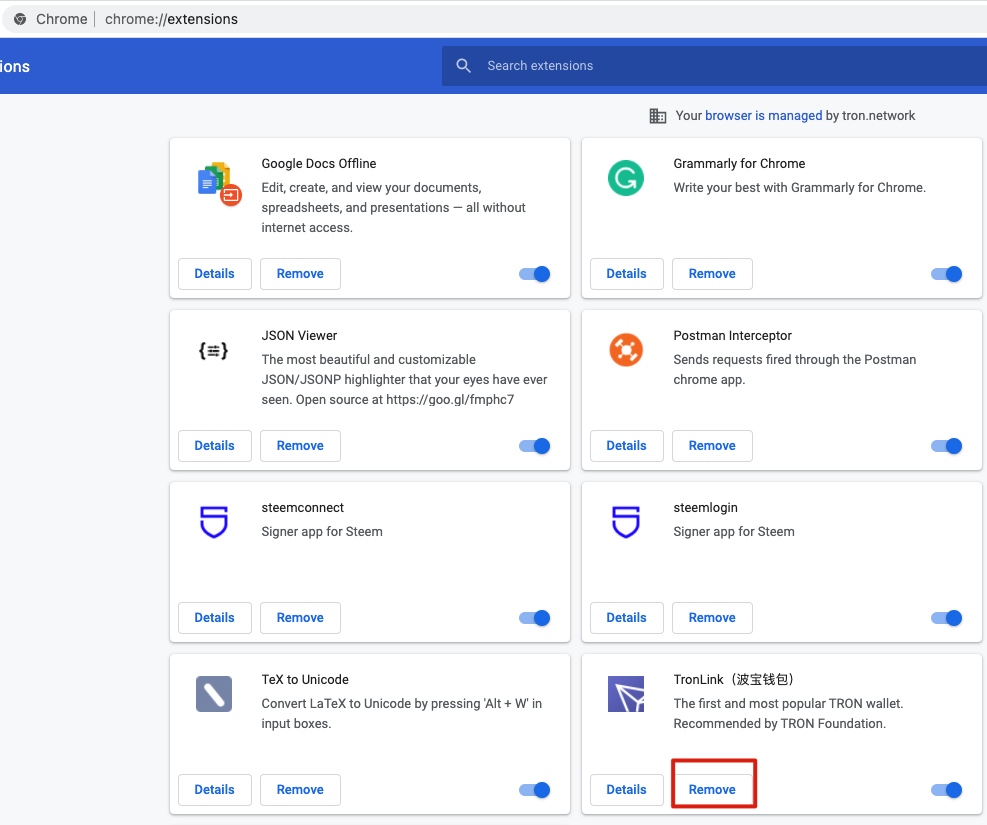Open Details for Google Docs Offline

[215, 274]
